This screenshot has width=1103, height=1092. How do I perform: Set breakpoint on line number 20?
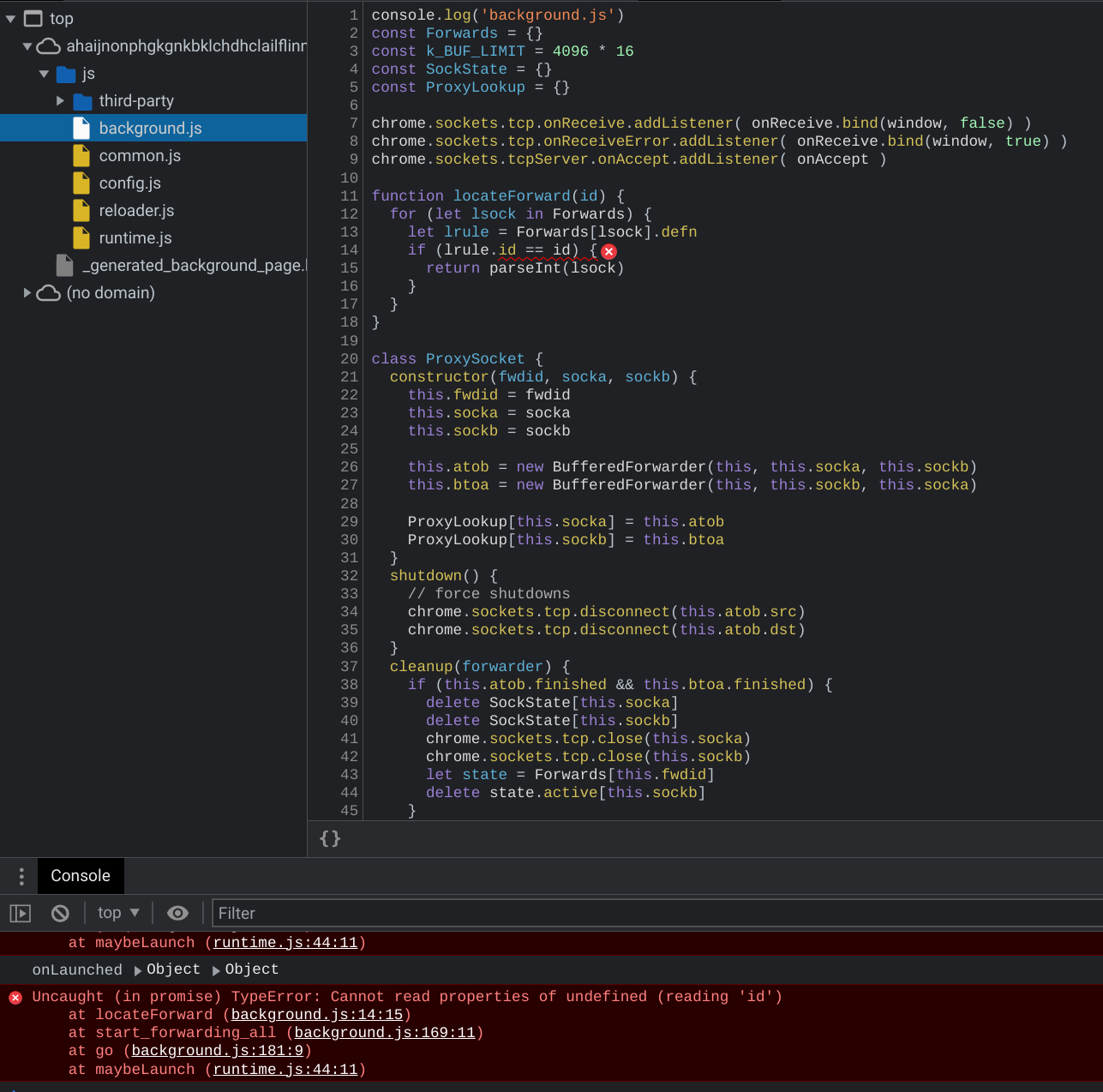pyautogui.click(x=349, y=359)
